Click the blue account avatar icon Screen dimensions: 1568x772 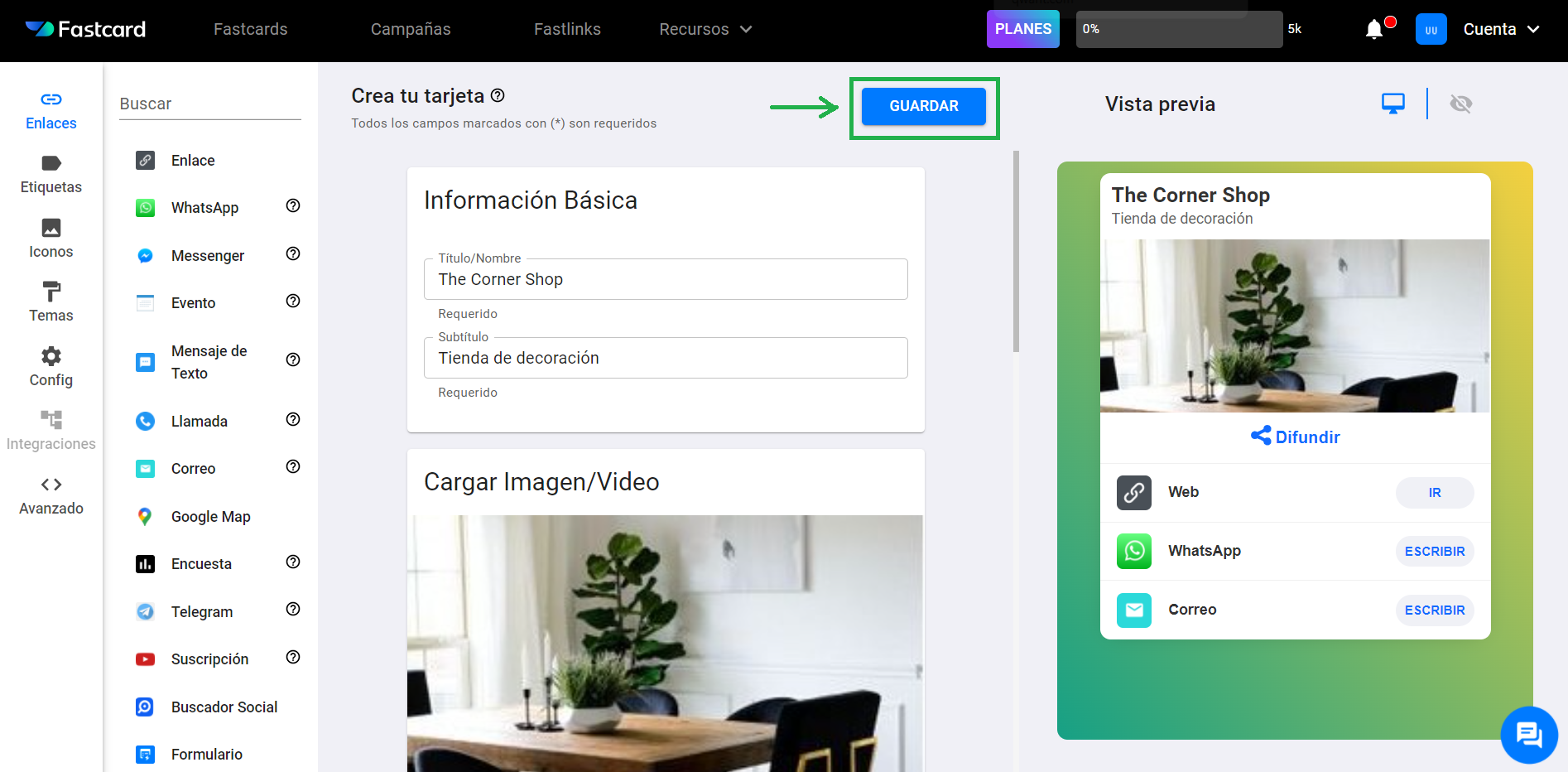tap(1431, 29)
